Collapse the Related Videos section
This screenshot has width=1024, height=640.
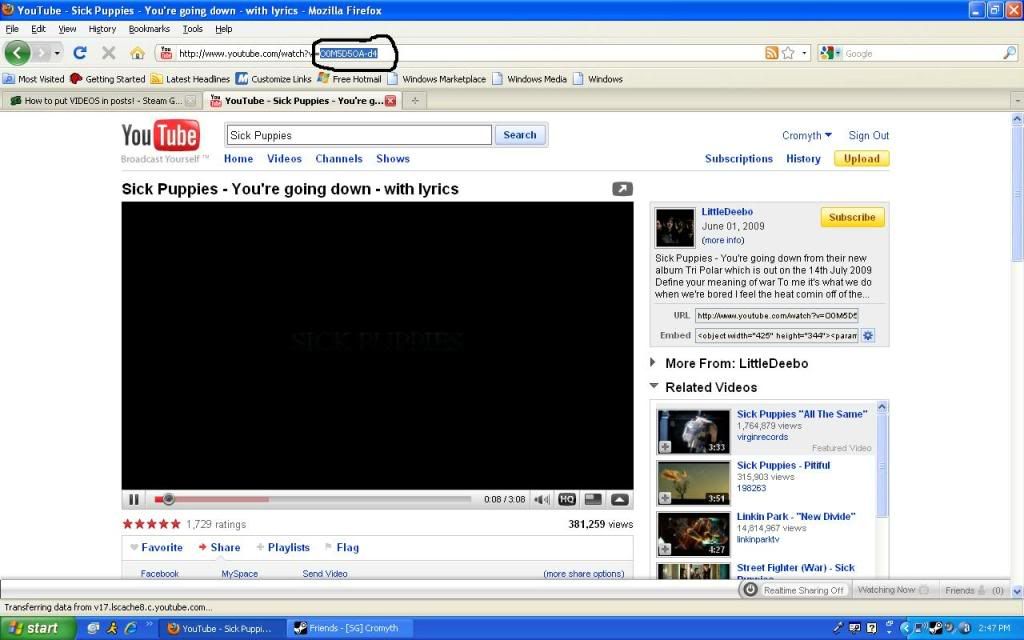pyautogui.click(x=654, y=387)
